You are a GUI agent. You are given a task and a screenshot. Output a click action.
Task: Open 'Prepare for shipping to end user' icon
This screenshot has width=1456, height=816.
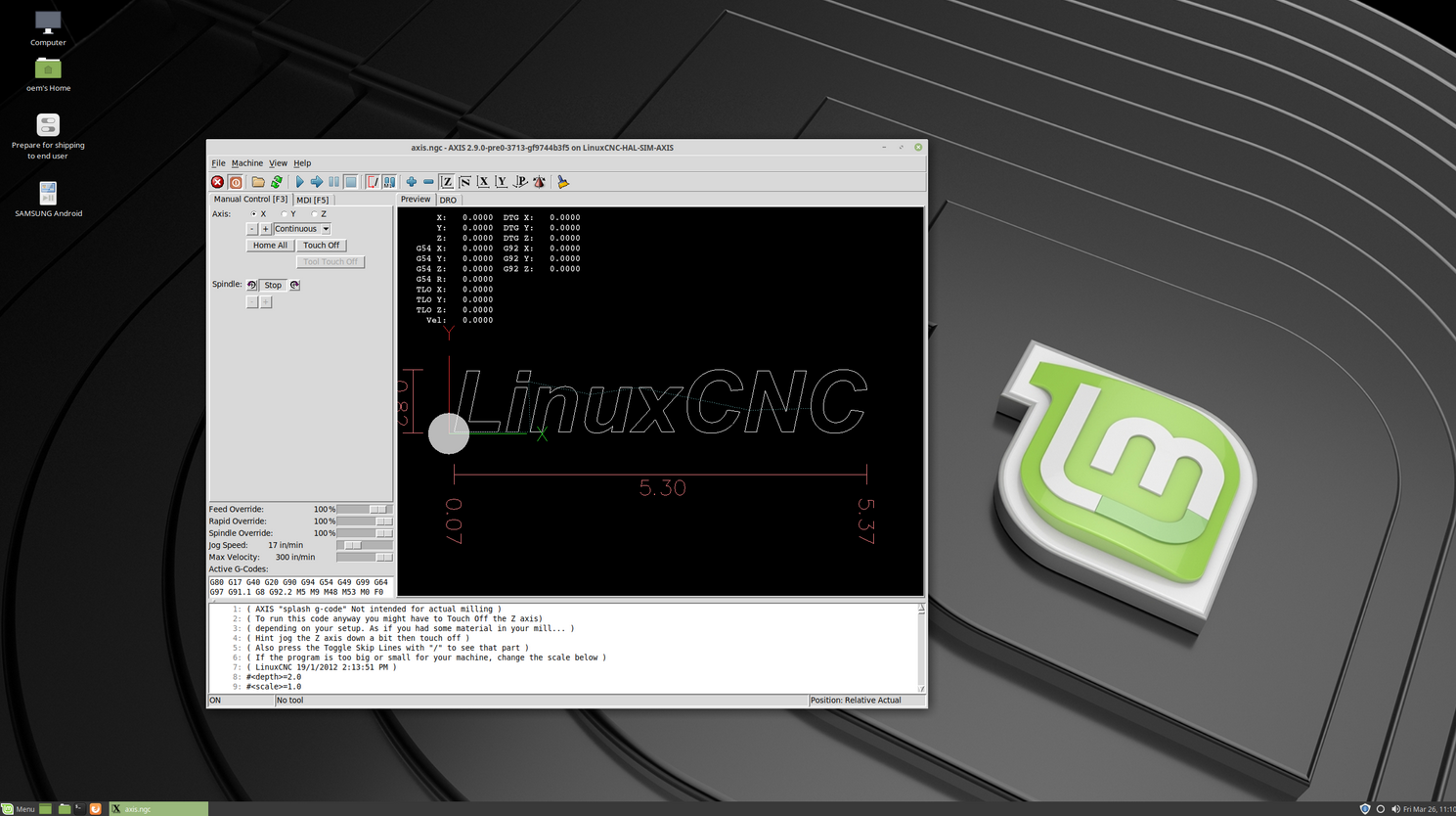[x=48, y=137]
